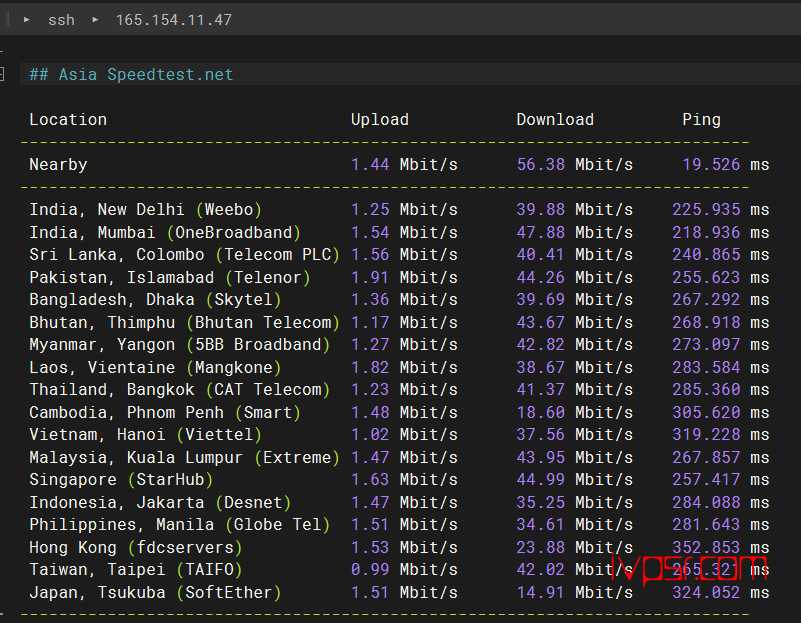Image resolution: width=801 pixels, height=623 pixels.
Task: Click Manila download value 34.61 Mbit/s
Action: [x=575, y=524]
